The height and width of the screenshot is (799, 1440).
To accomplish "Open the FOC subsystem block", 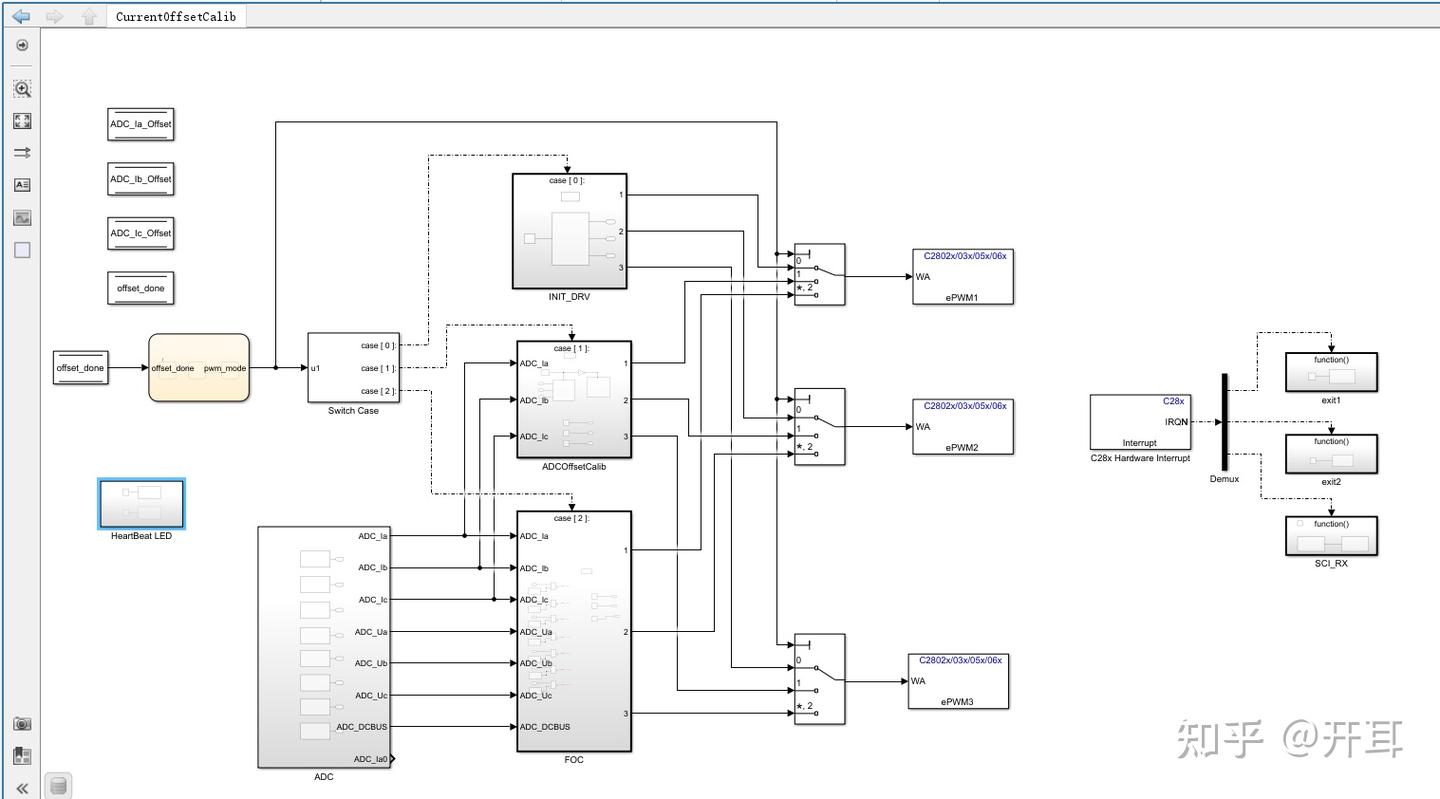I will (x=573, y=630).
